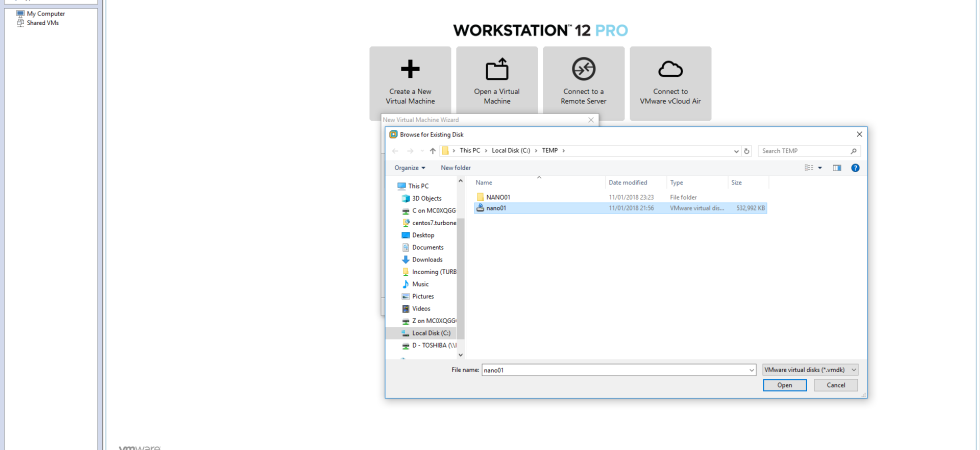The image size is (980, 450).
Task: Click the New Virtual Machine Wizard title bar
Action: click(x=489, y=119)
